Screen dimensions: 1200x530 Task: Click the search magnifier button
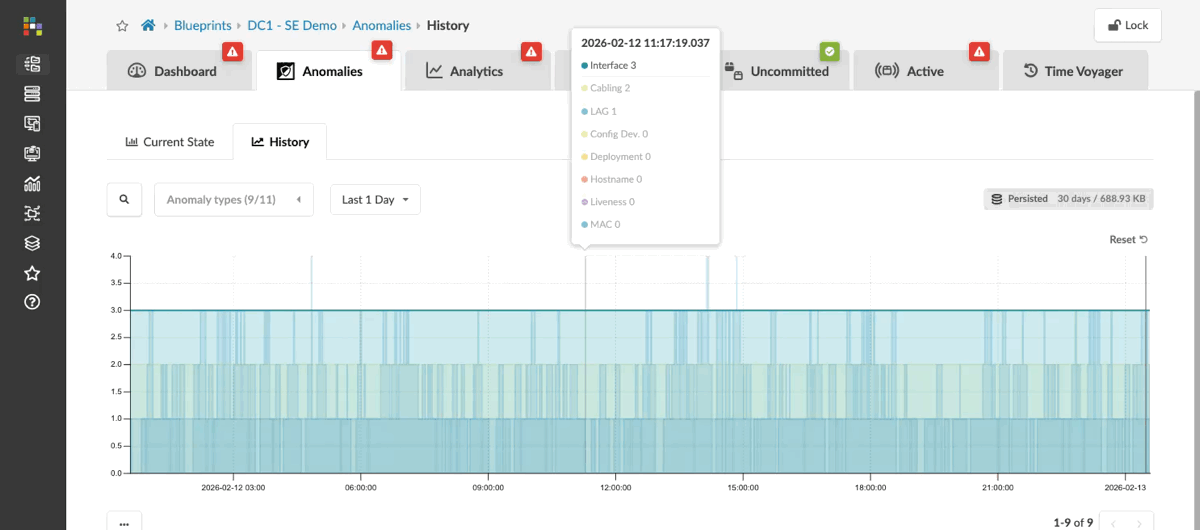(x=124, y=199)
